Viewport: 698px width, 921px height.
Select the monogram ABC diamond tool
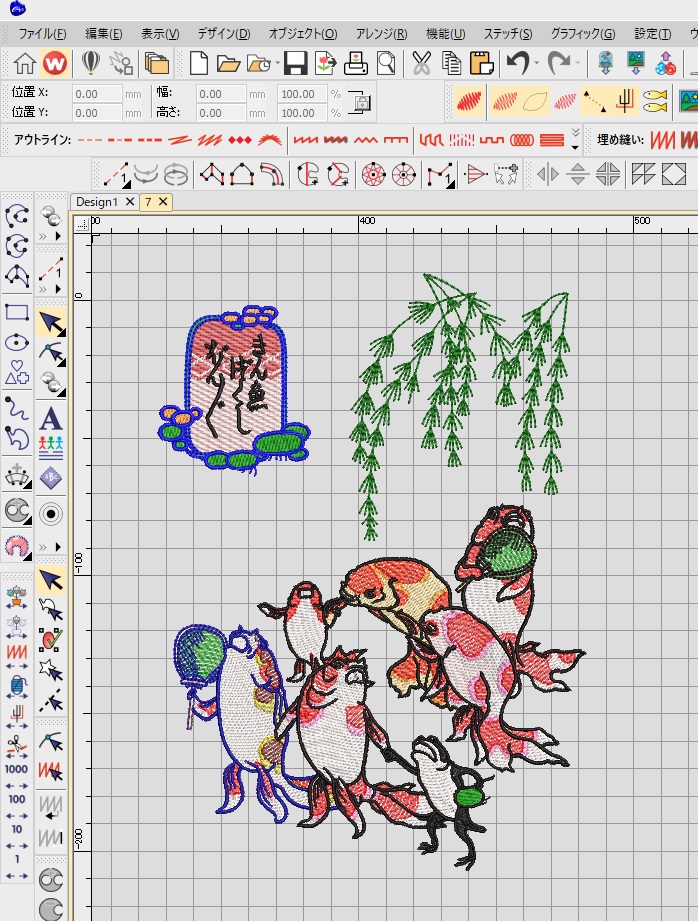[x=51, y=478]
